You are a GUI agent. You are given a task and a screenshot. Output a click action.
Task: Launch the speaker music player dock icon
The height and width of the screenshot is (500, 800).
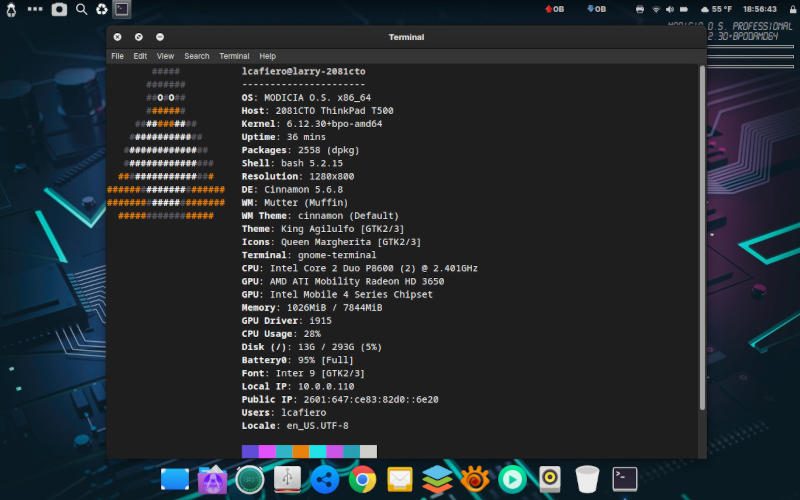pos(550,480)
